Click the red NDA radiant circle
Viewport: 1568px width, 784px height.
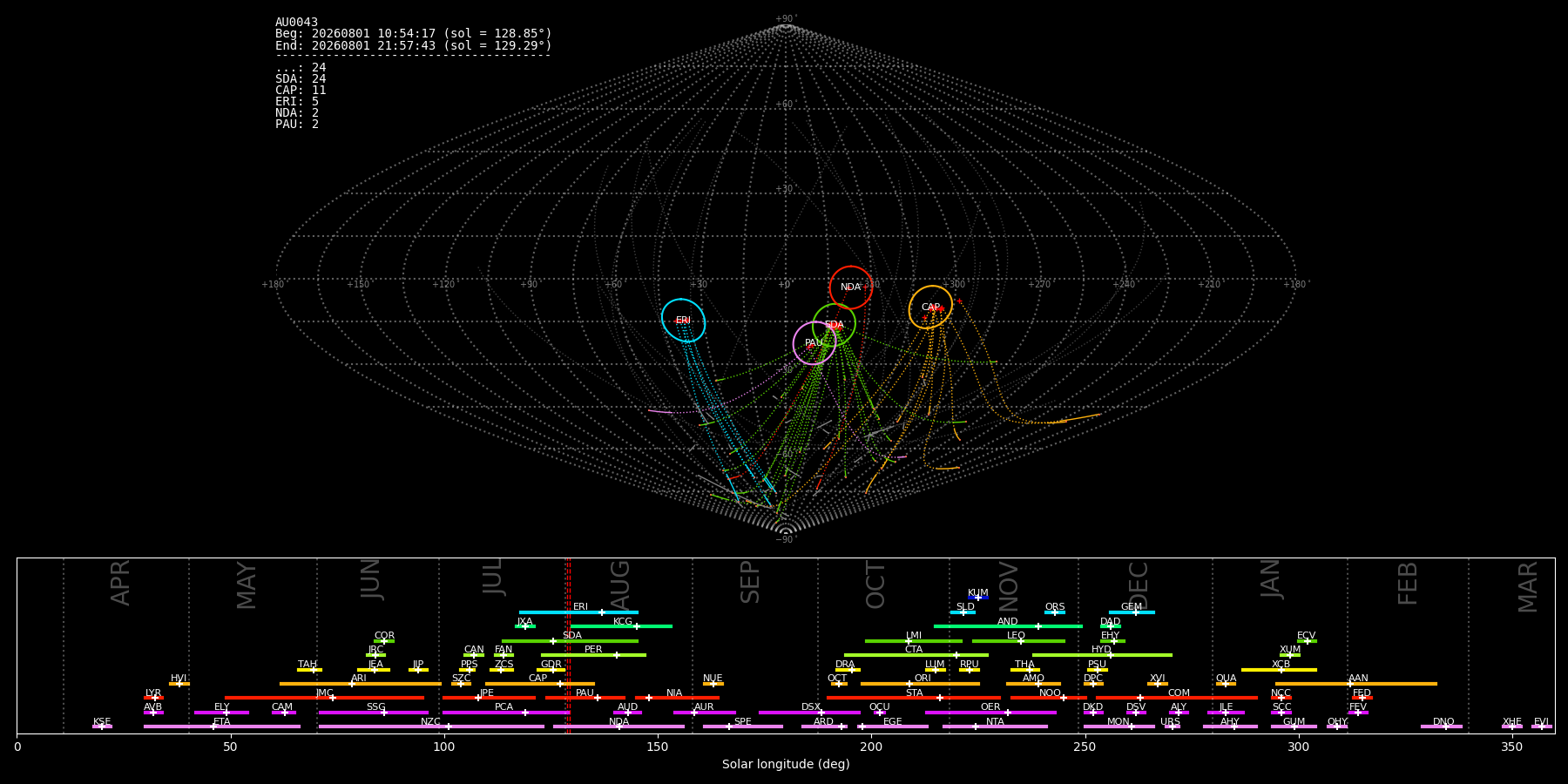[851, 287]
